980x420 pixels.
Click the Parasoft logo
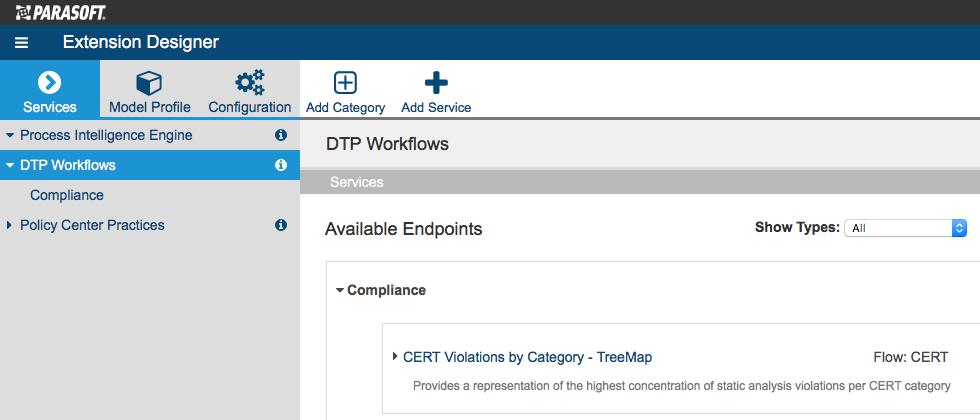[60, 12]
